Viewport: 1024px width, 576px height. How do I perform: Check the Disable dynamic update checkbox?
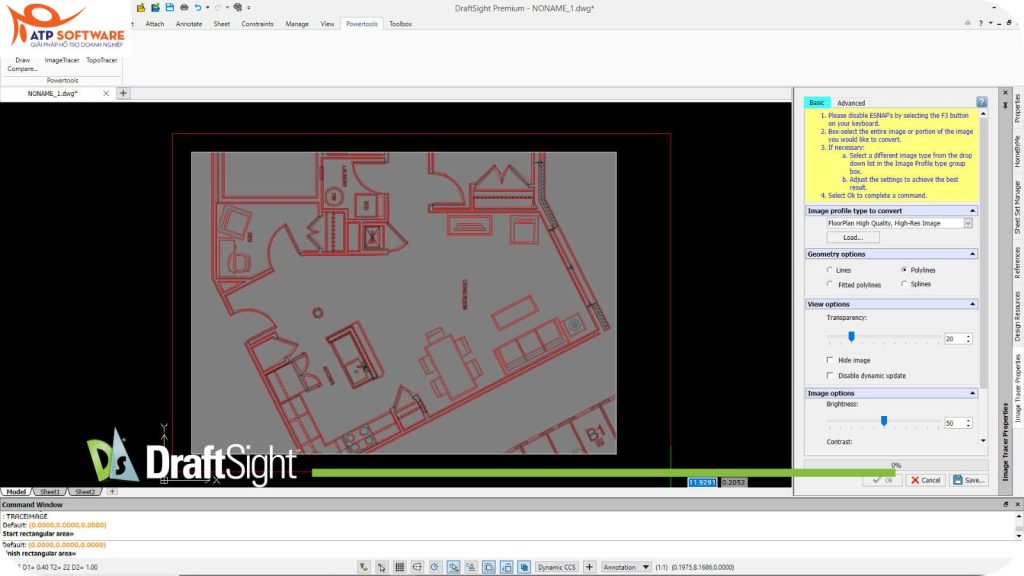(x=829, y=375)
